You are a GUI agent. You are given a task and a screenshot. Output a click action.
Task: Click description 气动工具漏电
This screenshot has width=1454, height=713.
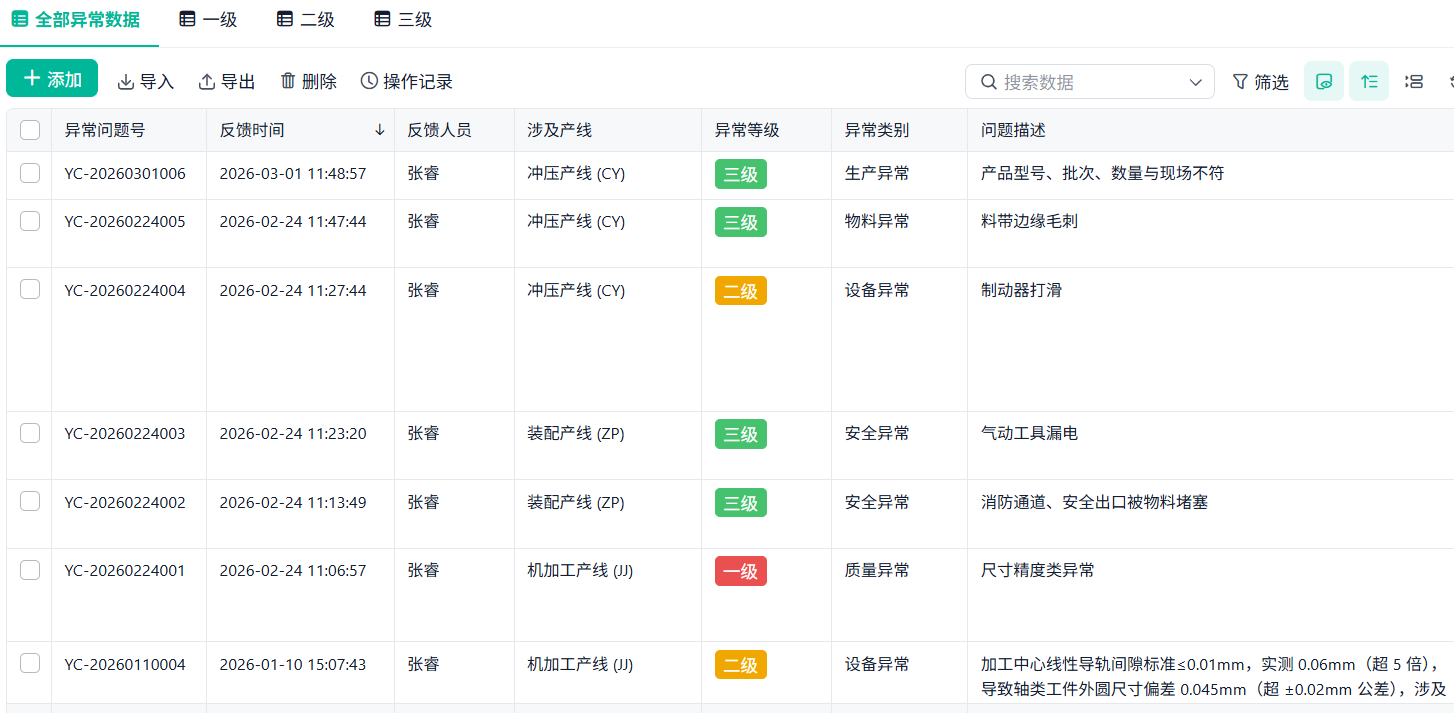click(x=1029, y=434)
